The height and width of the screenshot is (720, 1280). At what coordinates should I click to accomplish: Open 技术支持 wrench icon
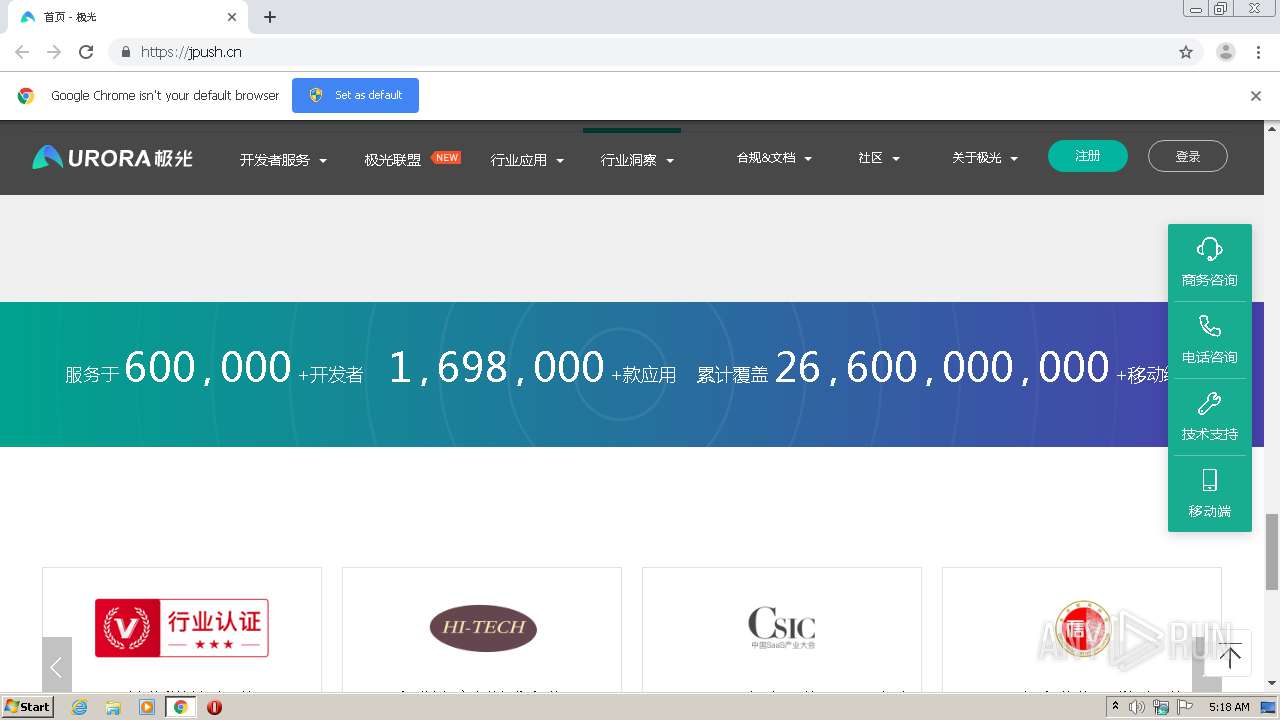[1209, 403]
